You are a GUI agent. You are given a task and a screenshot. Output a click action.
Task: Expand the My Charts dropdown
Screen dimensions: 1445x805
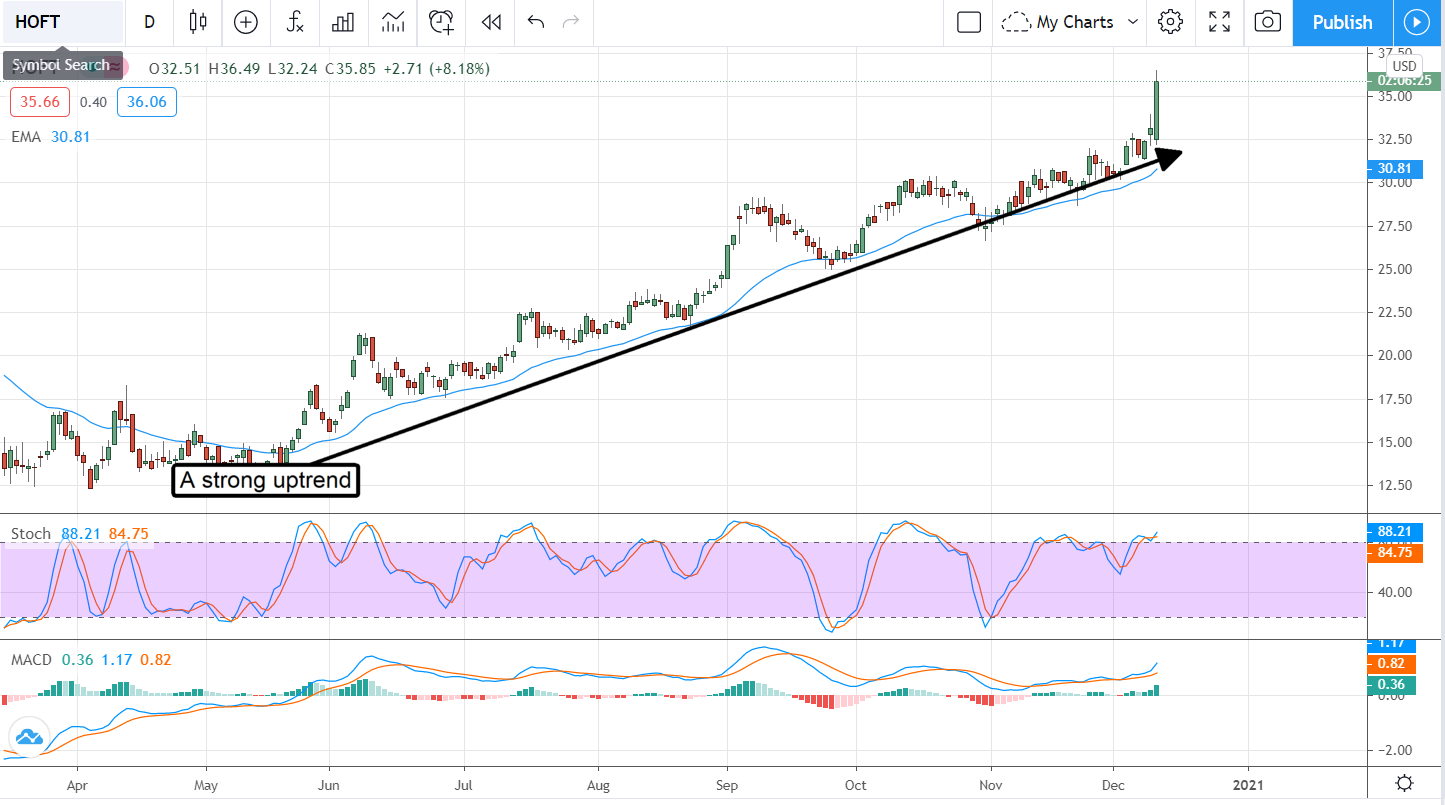1071,22
